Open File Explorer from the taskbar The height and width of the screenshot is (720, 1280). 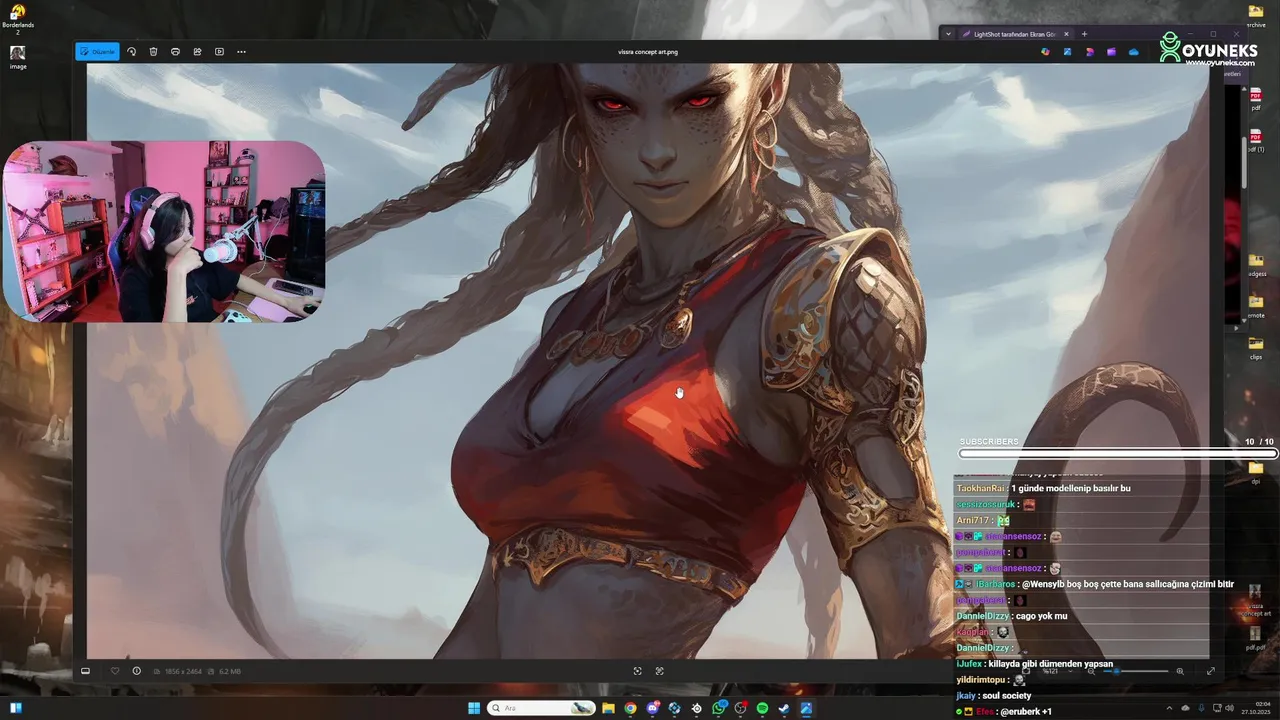coord(608,708)
